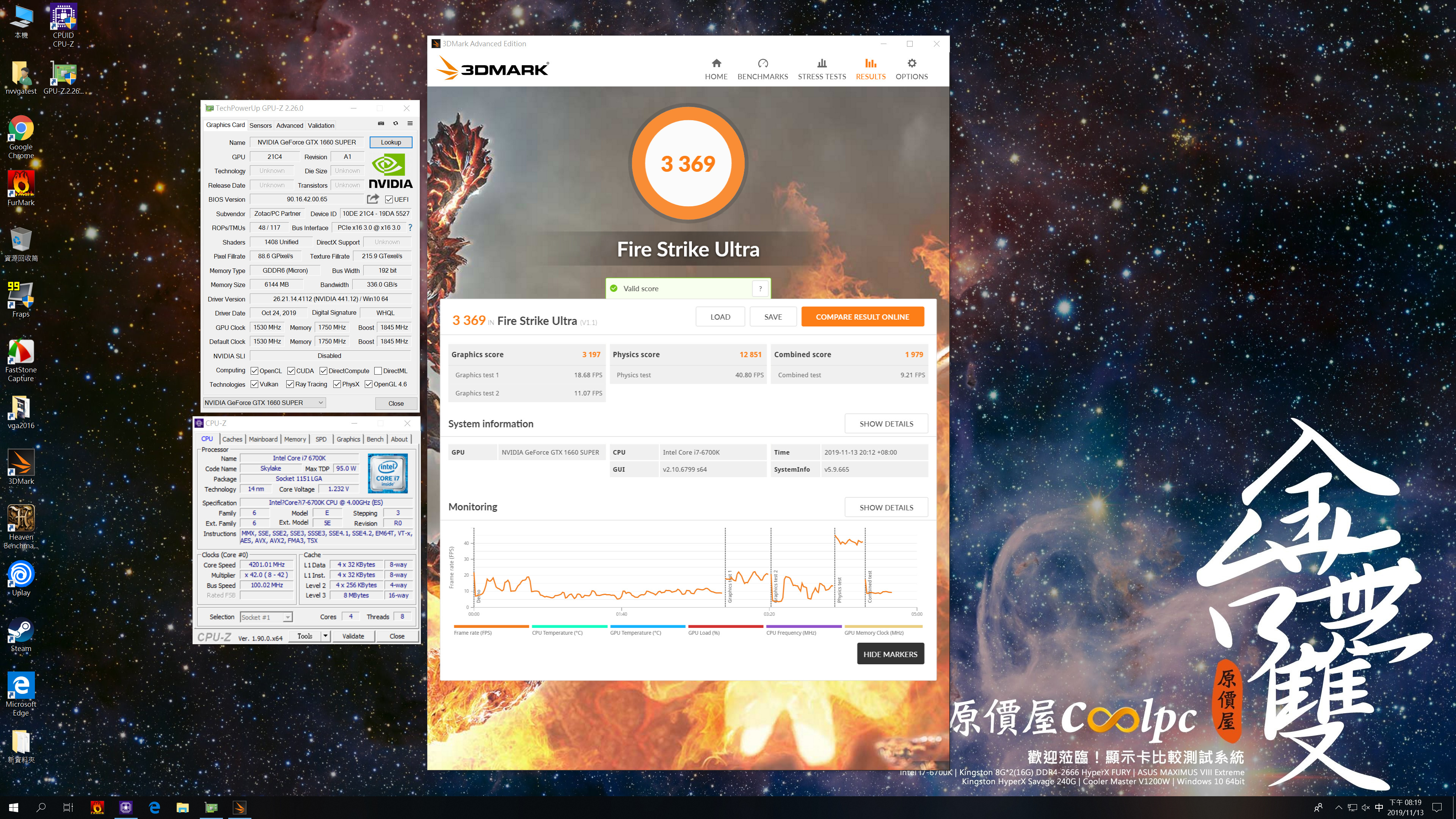Click the Intel Core i7 logo in CPU-Z
Image resolution: width=1456 pixels, height=819 pixels.
pos(387,473)
